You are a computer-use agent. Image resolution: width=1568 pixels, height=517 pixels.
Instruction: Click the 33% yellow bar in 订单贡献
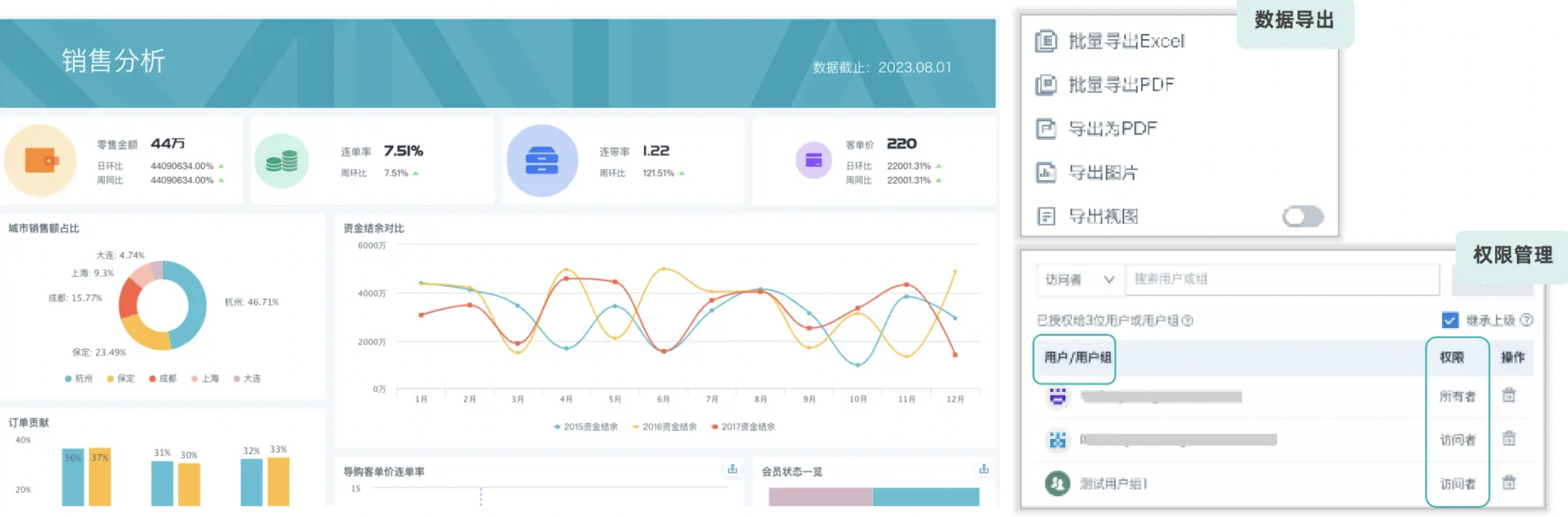[x=279, y=481]
